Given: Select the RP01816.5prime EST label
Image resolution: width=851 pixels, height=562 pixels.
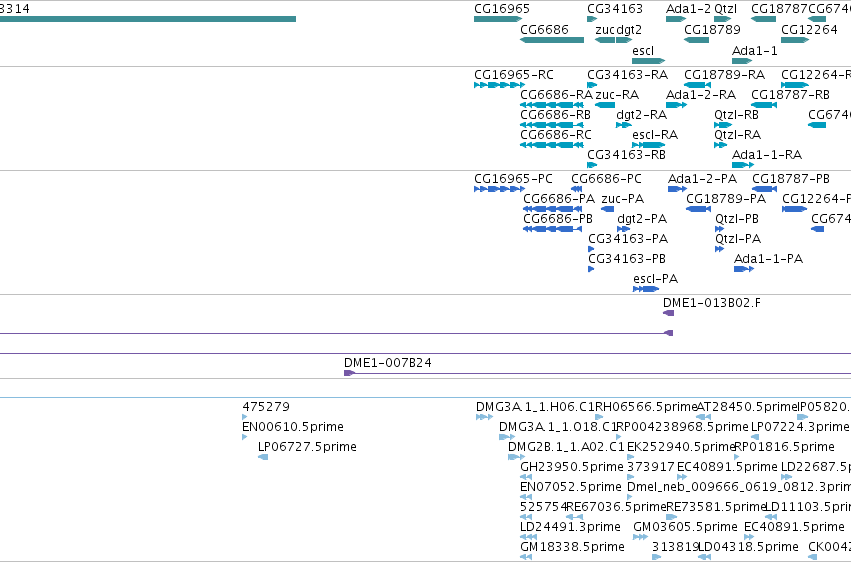Looking at the screenshot, I should [784, 447].
